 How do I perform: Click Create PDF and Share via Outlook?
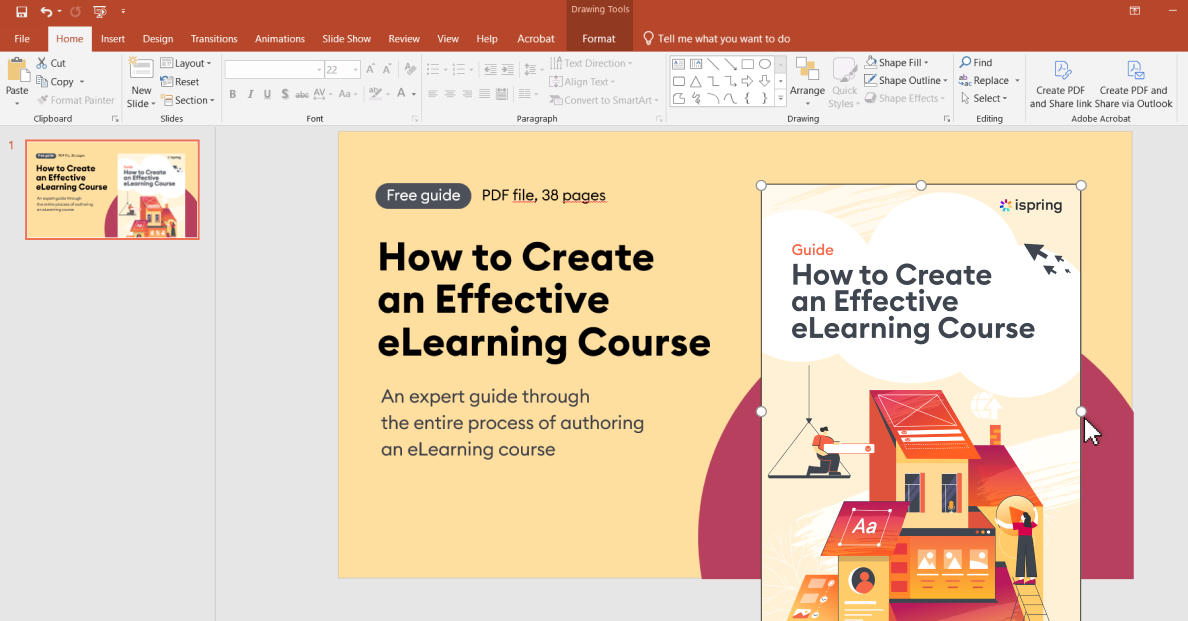tap(1133, 83)
